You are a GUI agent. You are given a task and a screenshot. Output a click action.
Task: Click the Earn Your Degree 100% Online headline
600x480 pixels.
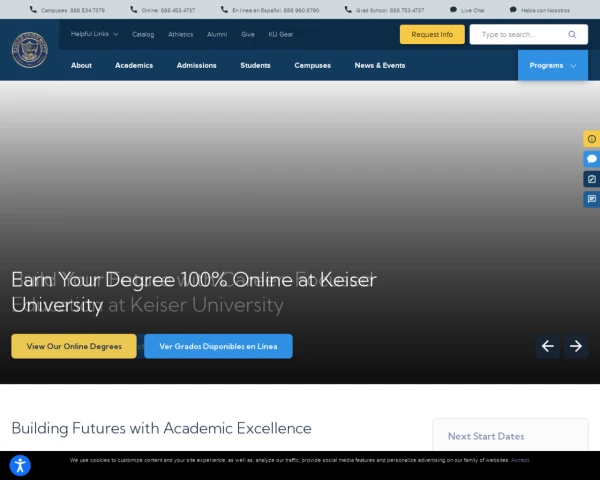pyautogui.click(x=194, y=292)
